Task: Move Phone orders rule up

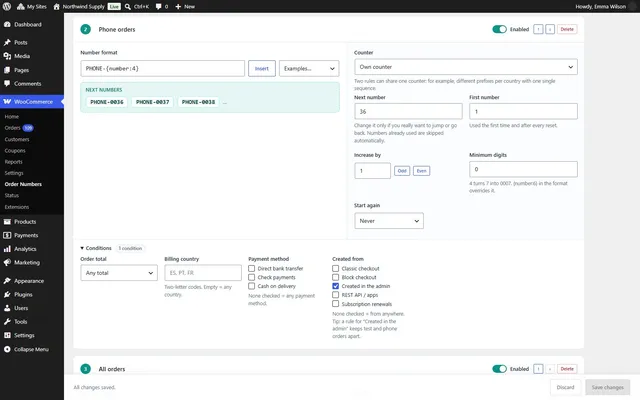Action: point(538,29)
